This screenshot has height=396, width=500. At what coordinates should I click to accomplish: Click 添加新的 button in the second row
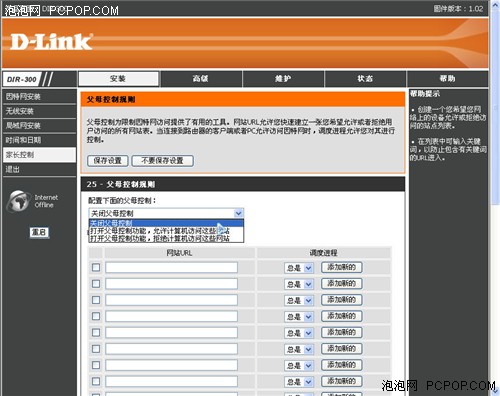point(342,284)
